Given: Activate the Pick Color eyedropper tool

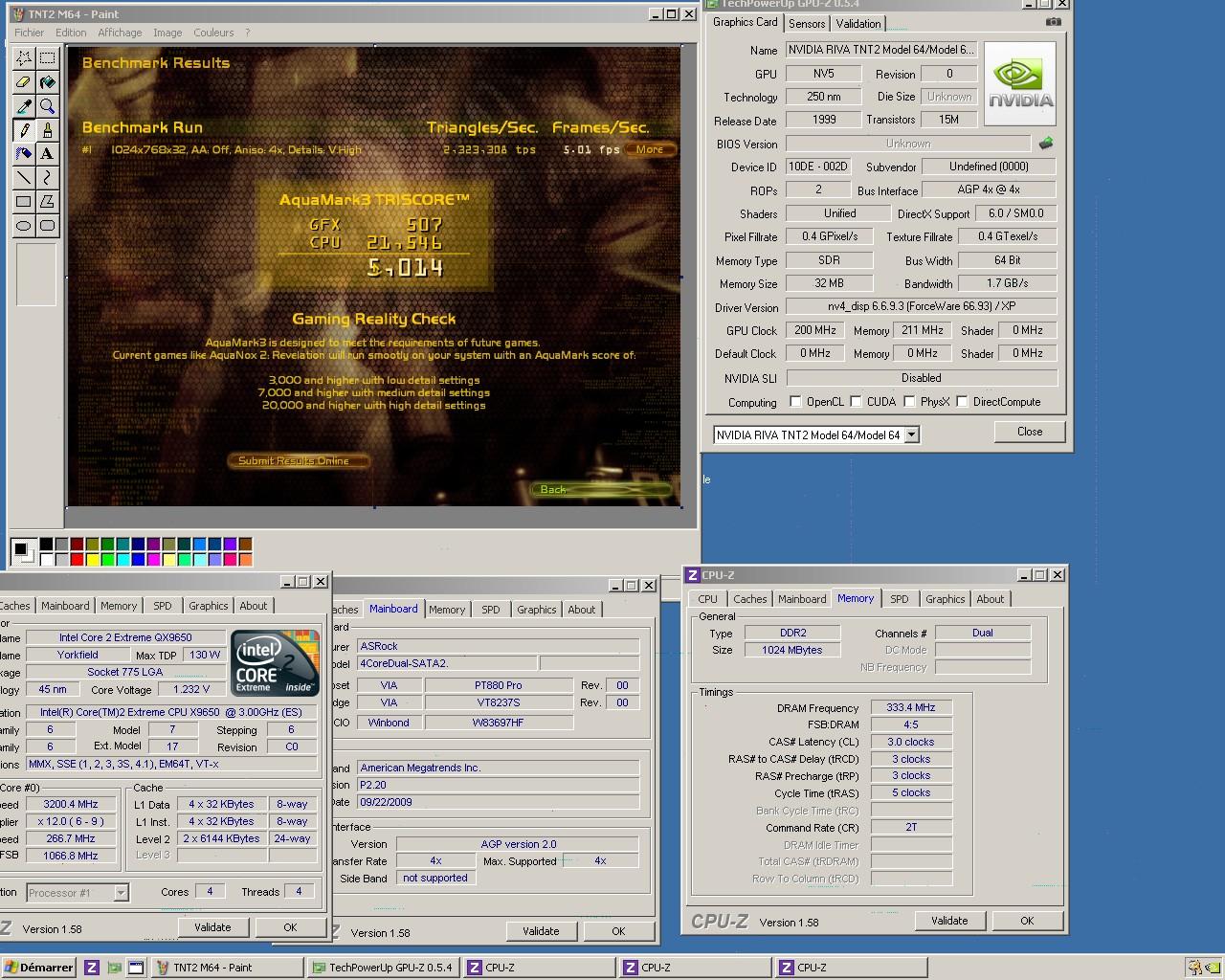Looking at the screenshot, I should click(x=23, y=106).
